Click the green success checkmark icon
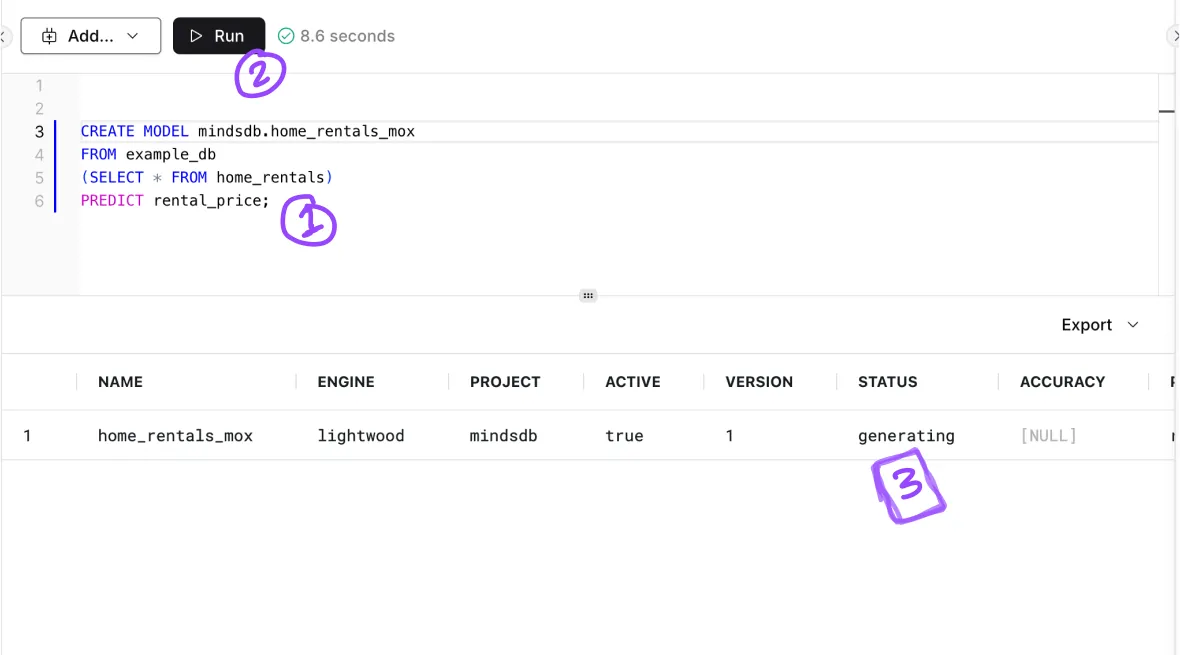Viewport: 1180px width, 655px height. (286, 36)
